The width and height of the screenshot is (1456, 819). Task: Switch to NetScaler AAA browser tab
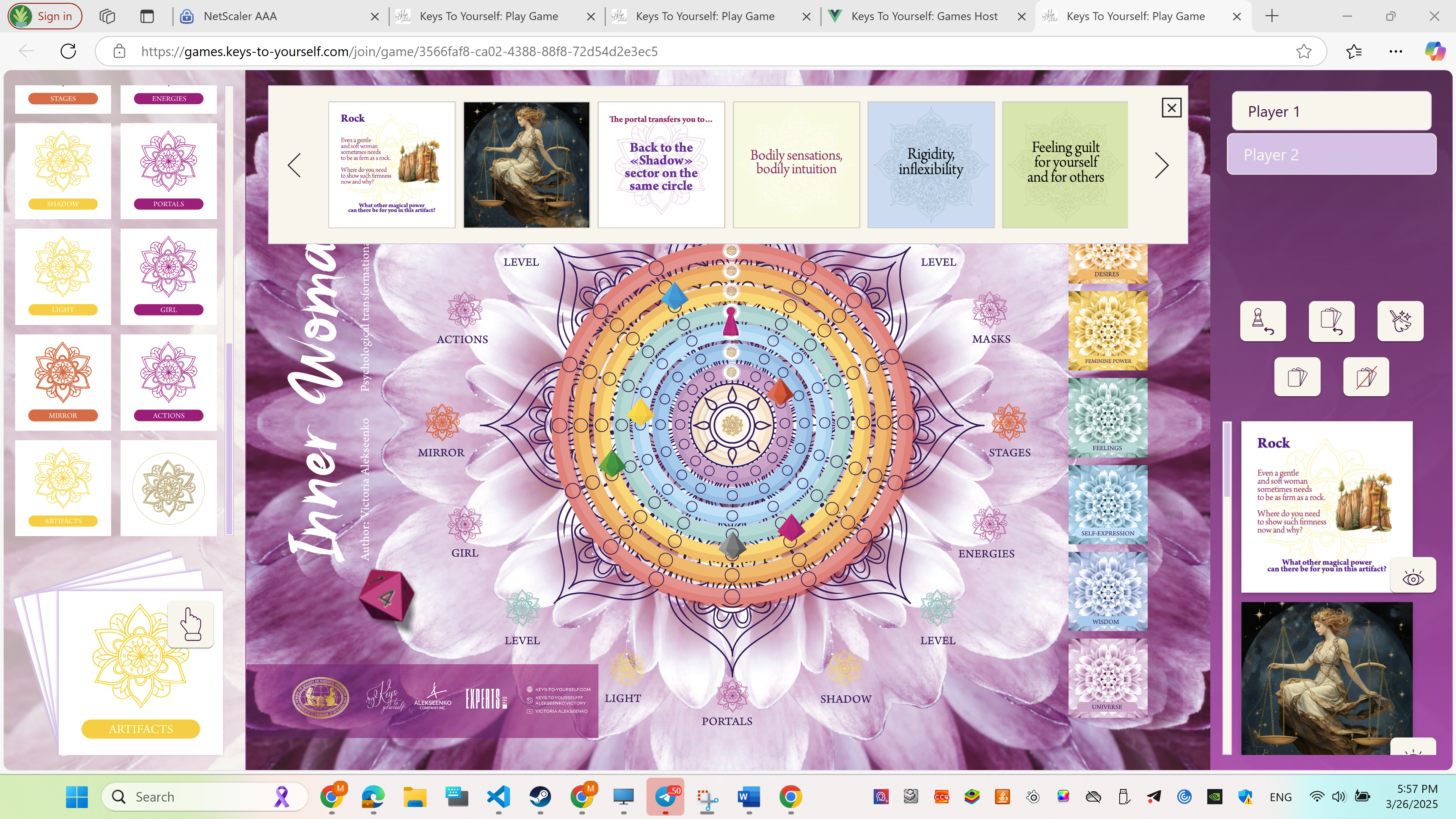click(x=240, y=16)
